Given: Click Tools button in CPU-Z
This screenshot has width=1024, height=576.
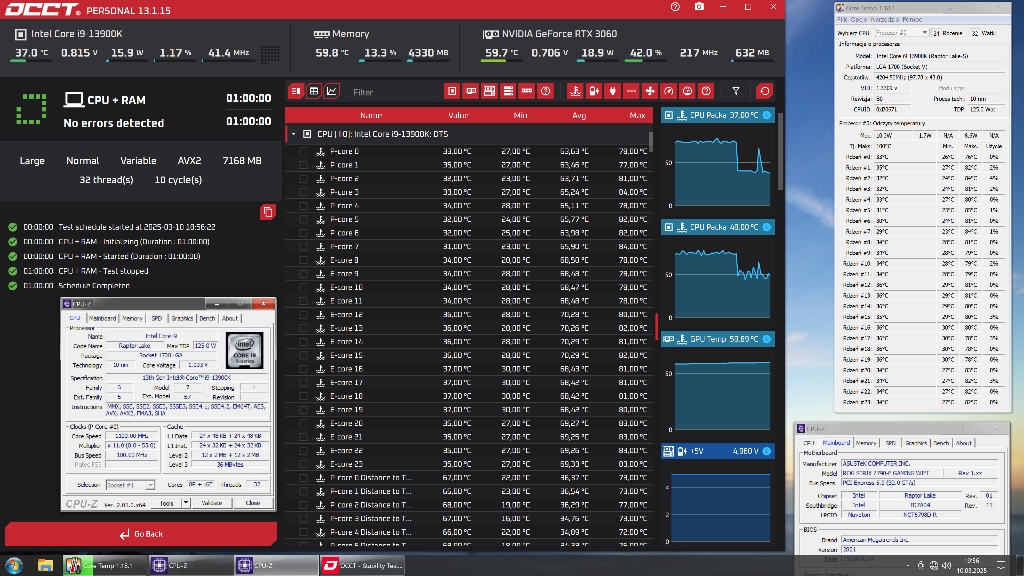Looking at the screenshot, I should 167,503.
